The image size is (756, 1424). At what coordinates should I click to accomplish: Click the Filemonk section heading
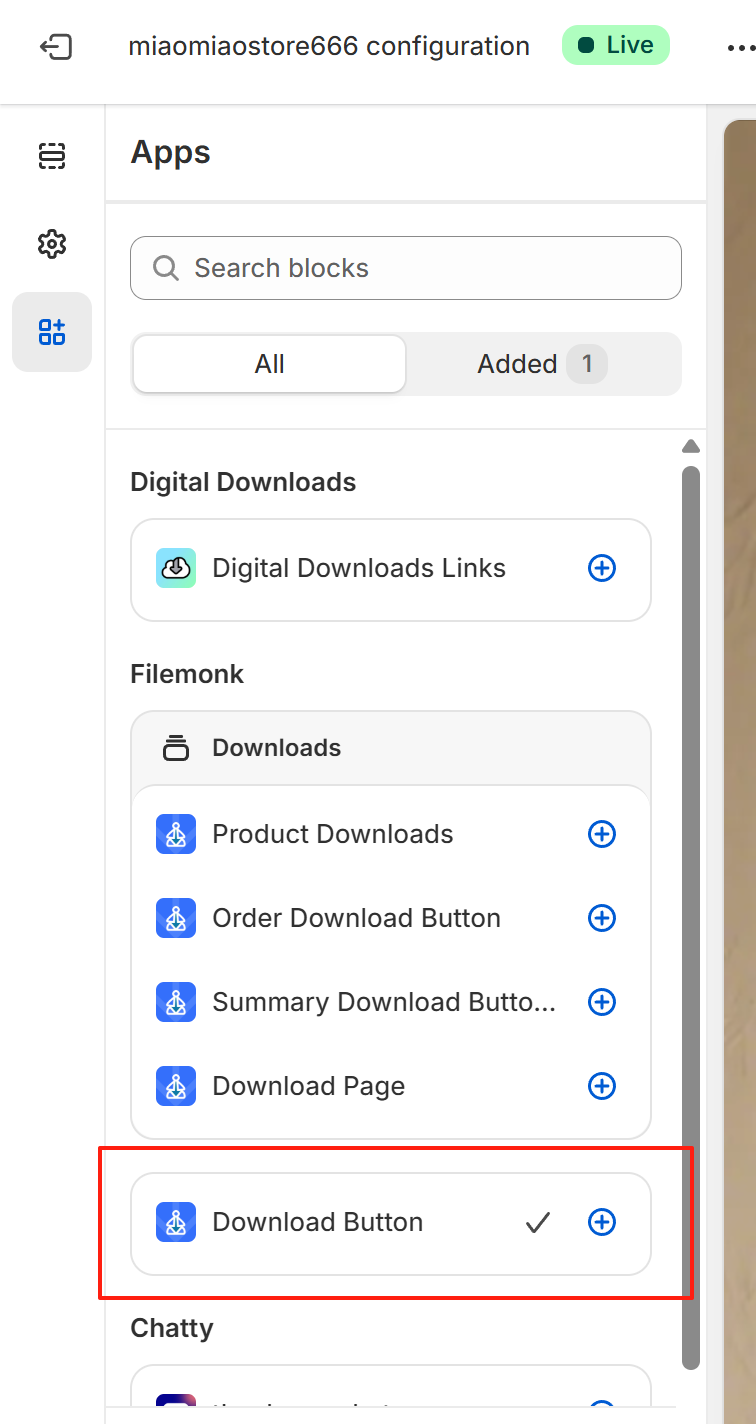(x=187, y=674)
